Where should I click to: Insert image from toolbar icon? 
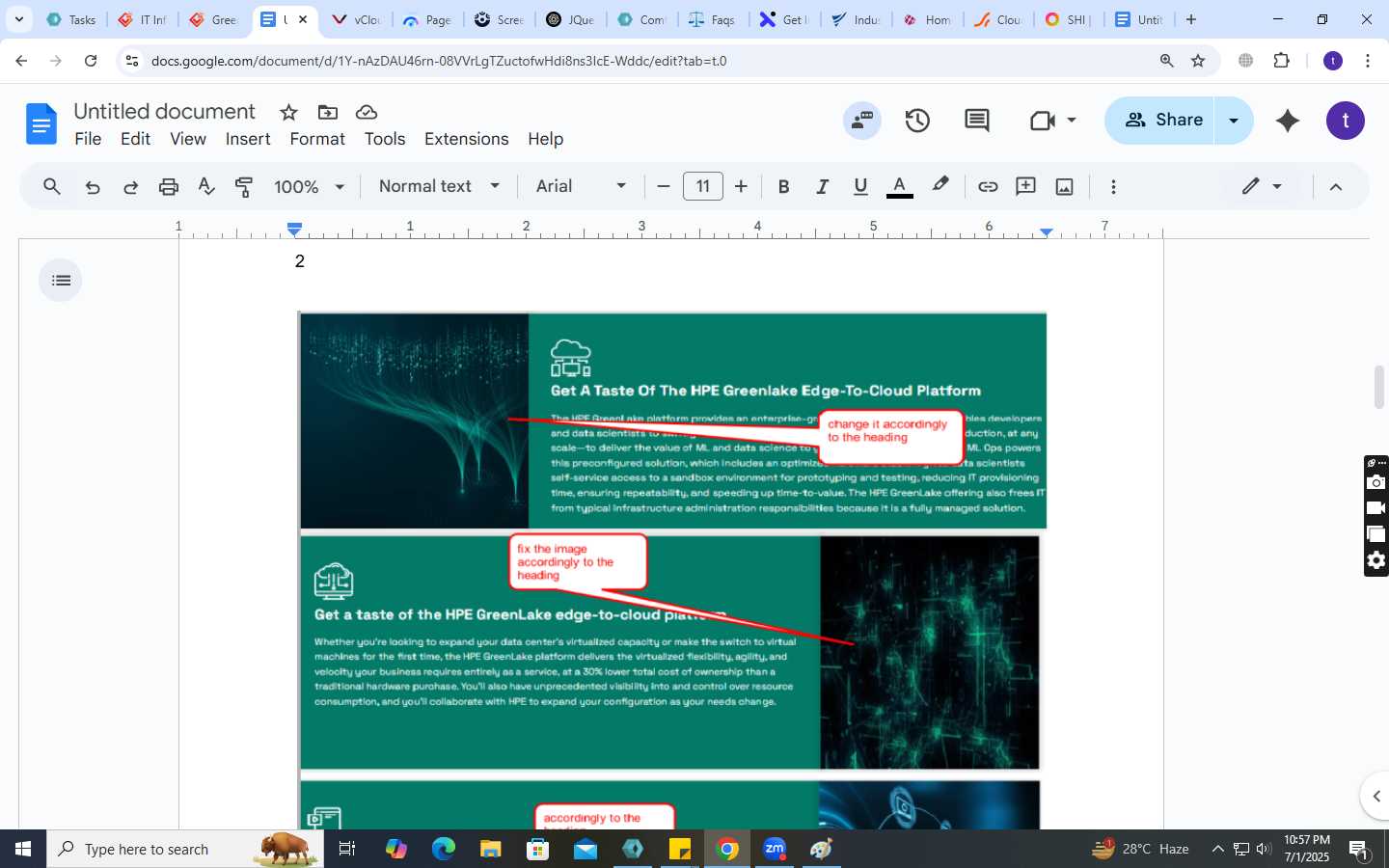pyautogui.click(x=1064, y=186)
